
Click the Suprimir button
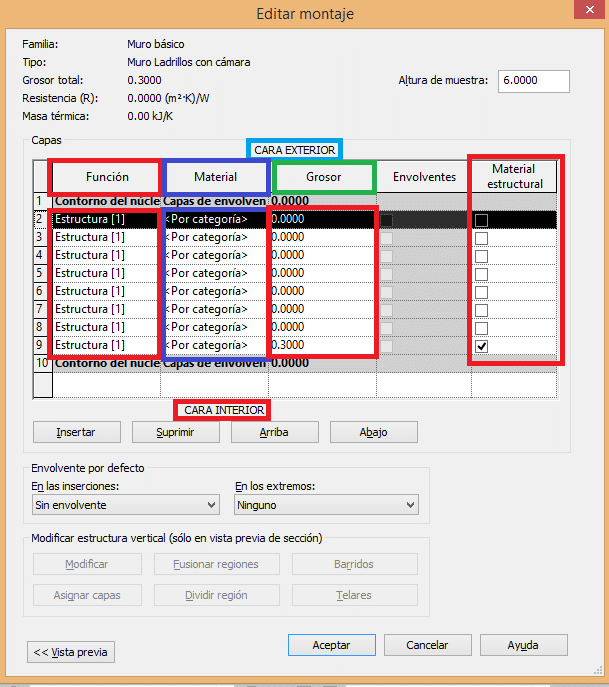174,433
